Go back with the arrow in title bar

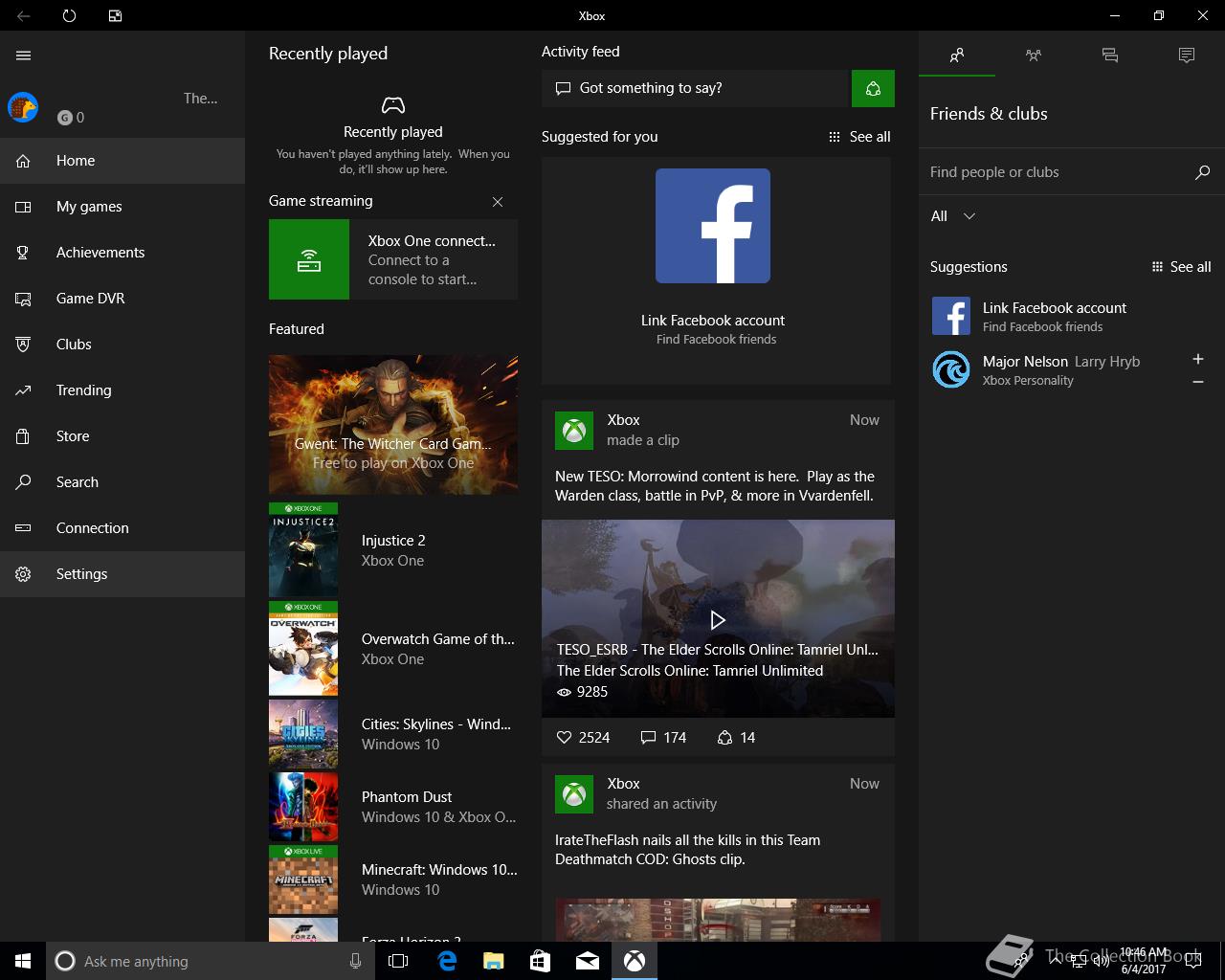click(x=23, y=15)
